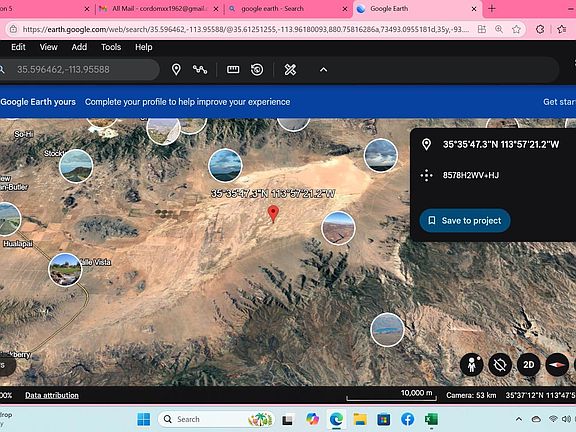The image size is (576, 432).
Task: Click the plus code 8578H2WV+HJ
Action: [x=471, y=175]
